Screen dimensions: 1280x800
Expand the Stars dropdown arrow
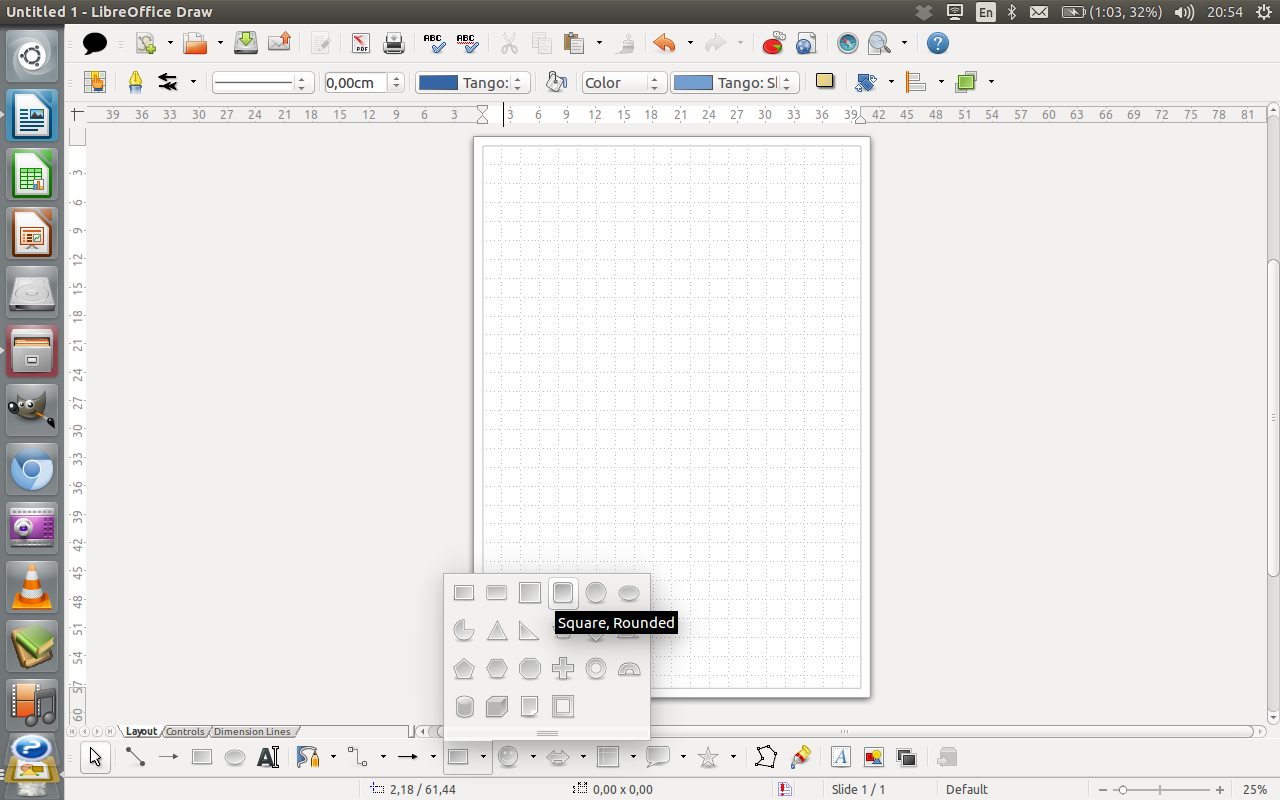(733, 758)
